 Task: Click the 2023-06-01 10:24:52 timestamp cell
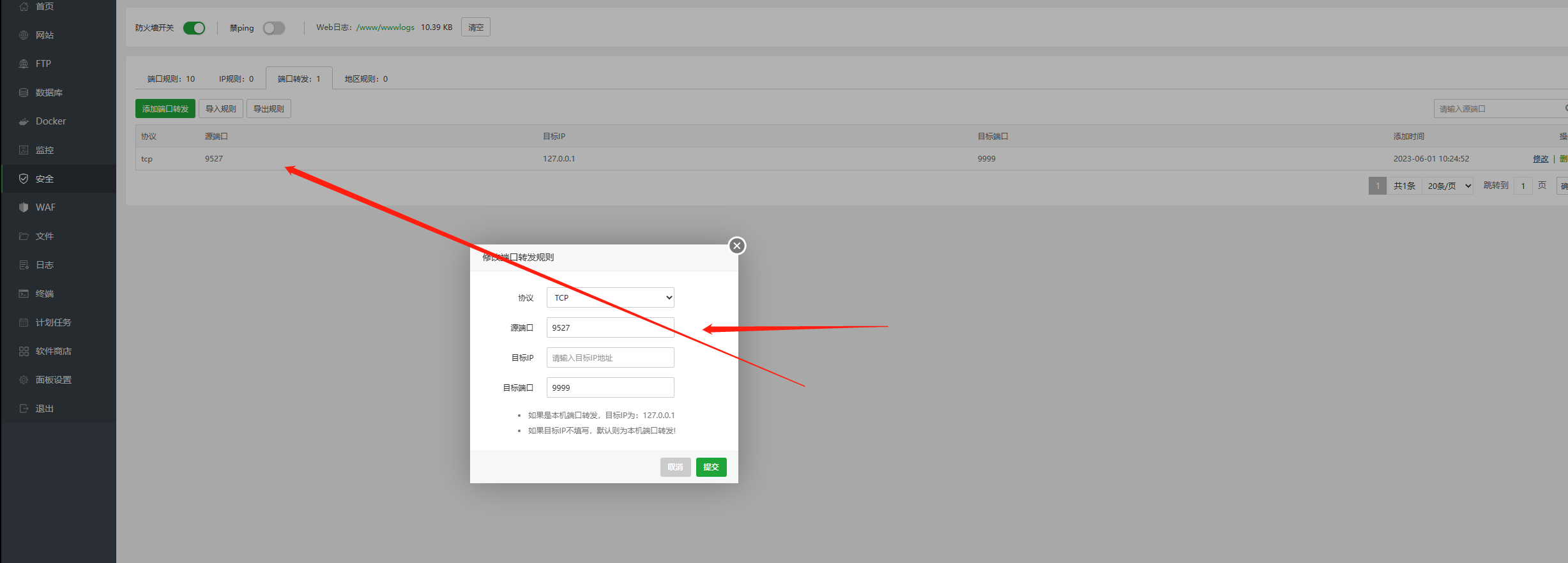coord(1431,159)
